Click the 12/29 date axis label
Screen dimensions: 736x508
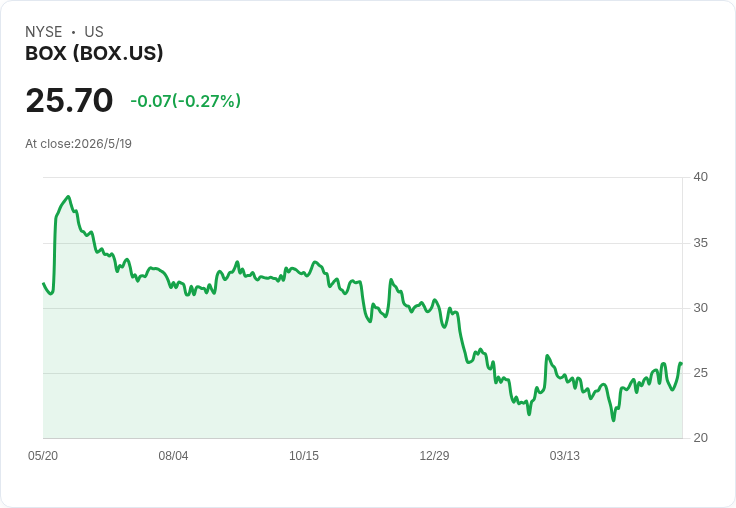434,456
